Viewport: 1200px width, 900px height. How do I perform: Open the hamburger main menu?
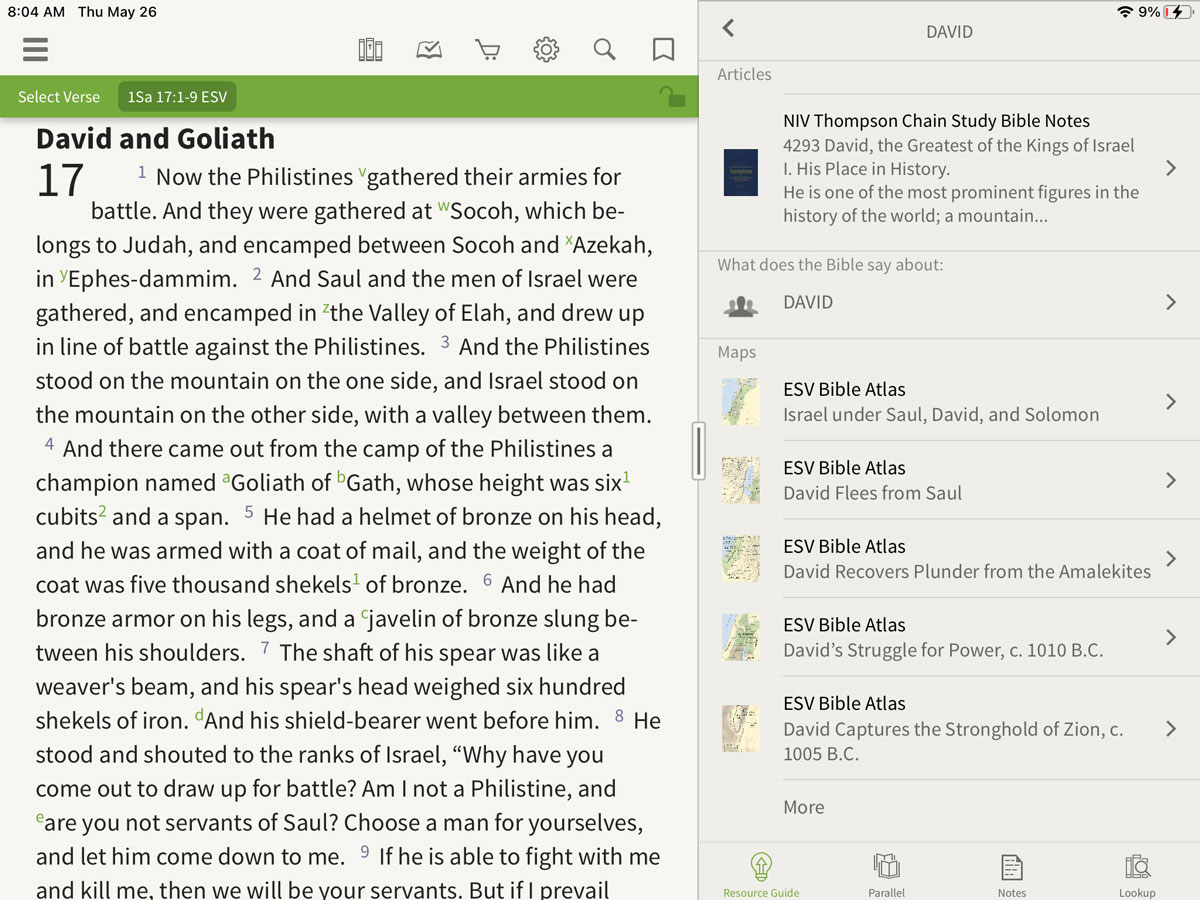35,49
